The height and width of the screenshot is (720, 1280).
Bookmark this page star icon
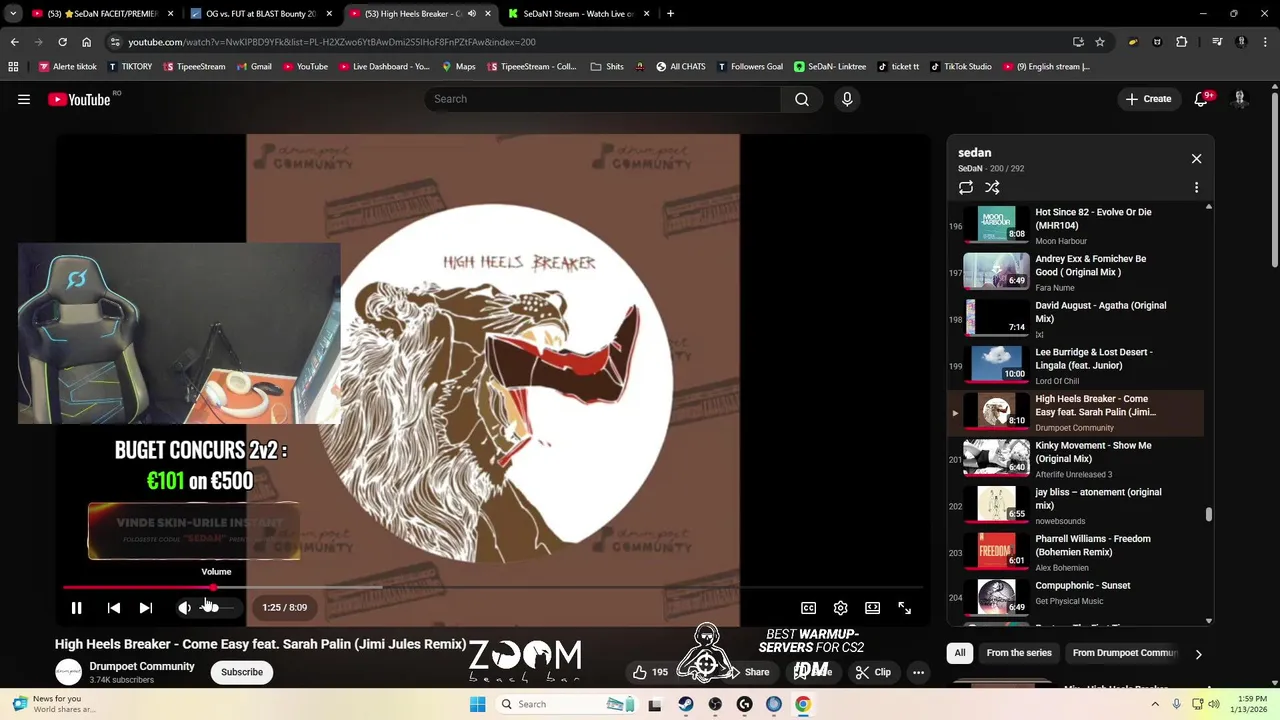1100,42
